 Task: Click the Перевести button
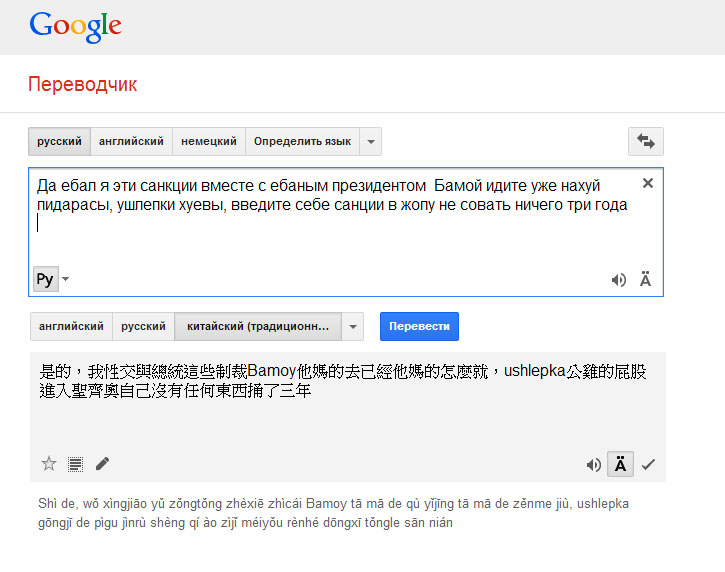pyautogui.click(x=419, y=326)
